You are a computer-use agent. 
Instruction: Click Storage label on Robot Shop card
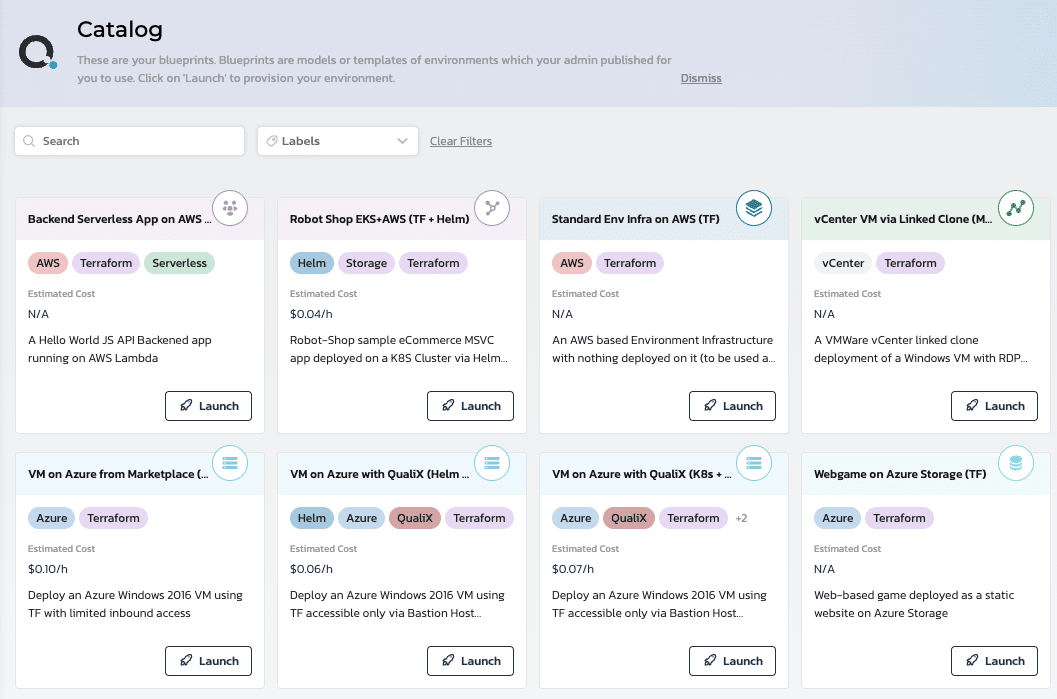click(366, 263)
